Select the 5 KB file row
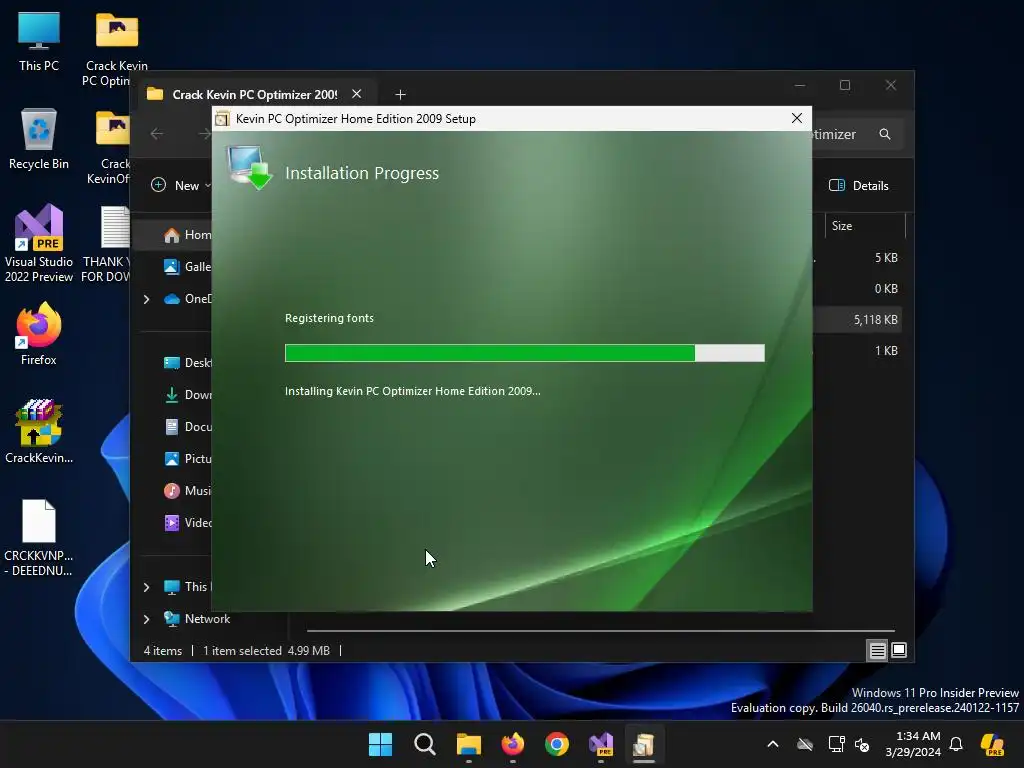This screenshot has width=1024, height=768. pyautogui.click(x=858, y=258)
